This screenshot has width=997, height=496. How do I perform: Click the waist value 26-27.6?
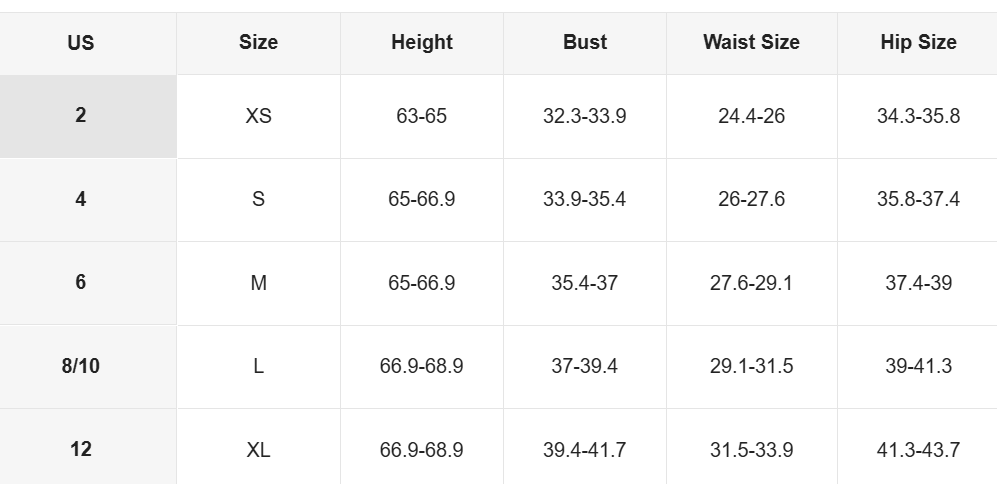751,199
